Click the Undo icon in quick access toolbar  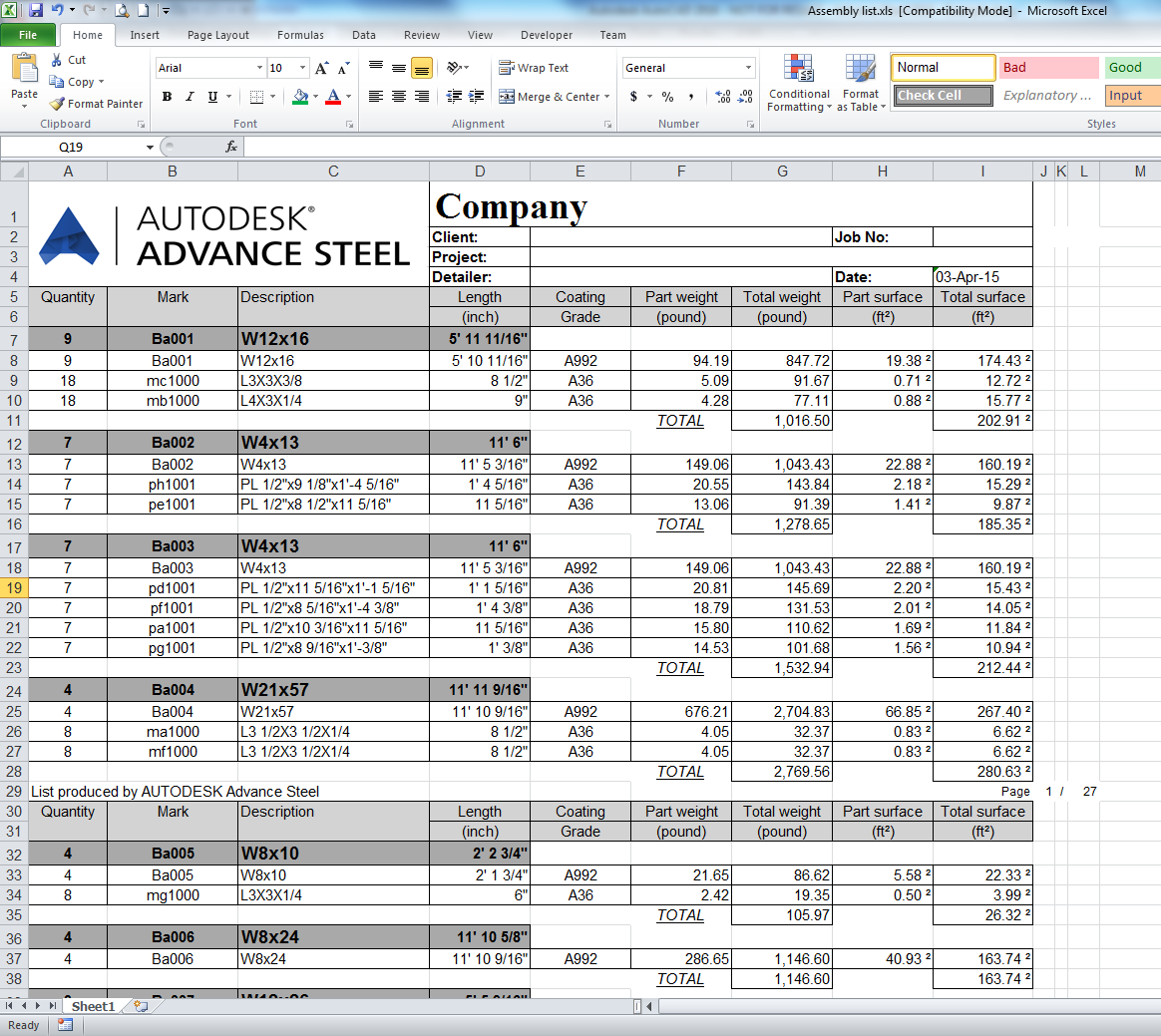click(57, 10)
